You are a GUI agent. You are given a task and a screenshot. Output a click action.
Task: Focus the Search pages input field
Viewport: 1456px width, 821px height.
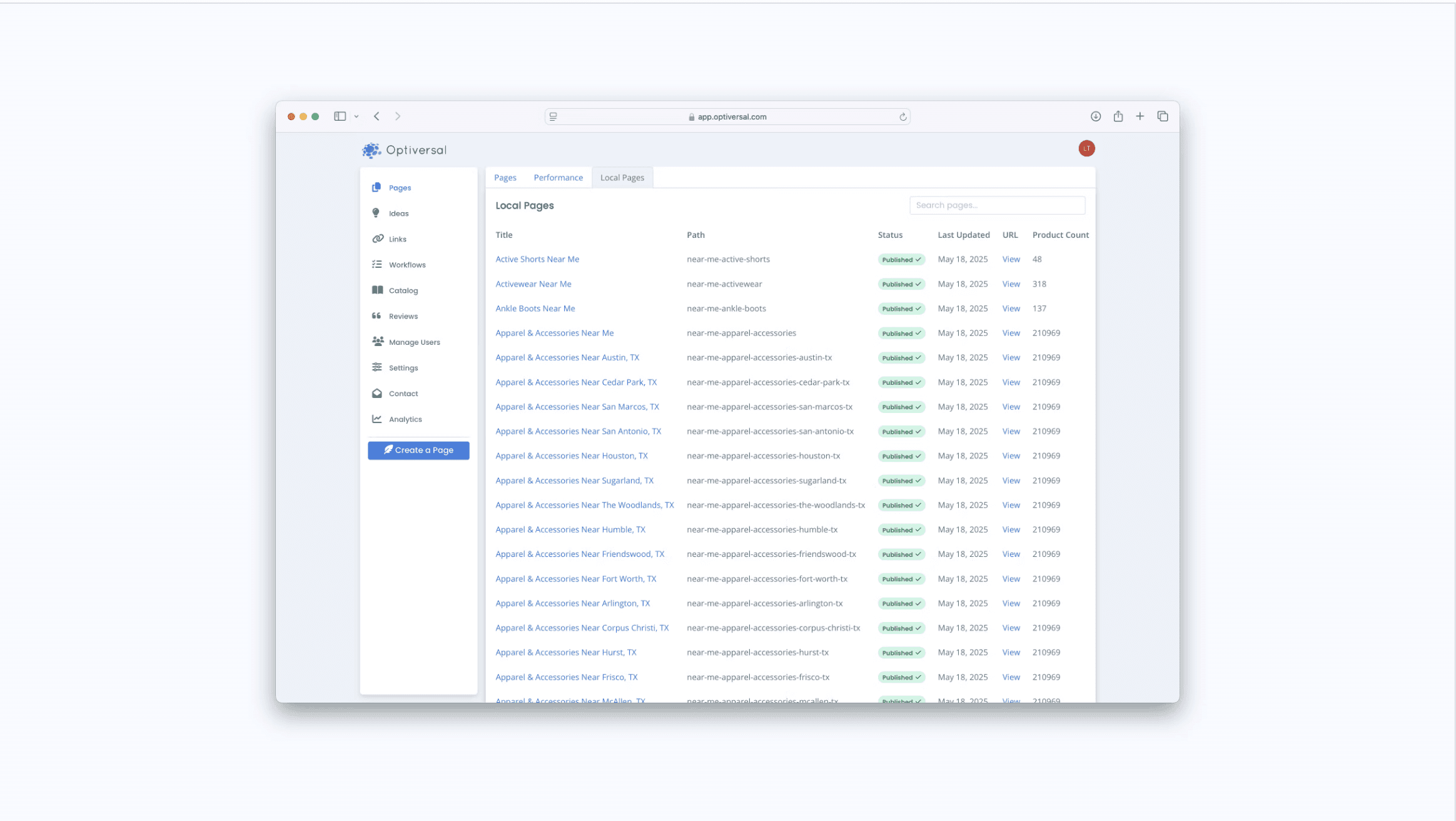(x=997, y=205)
